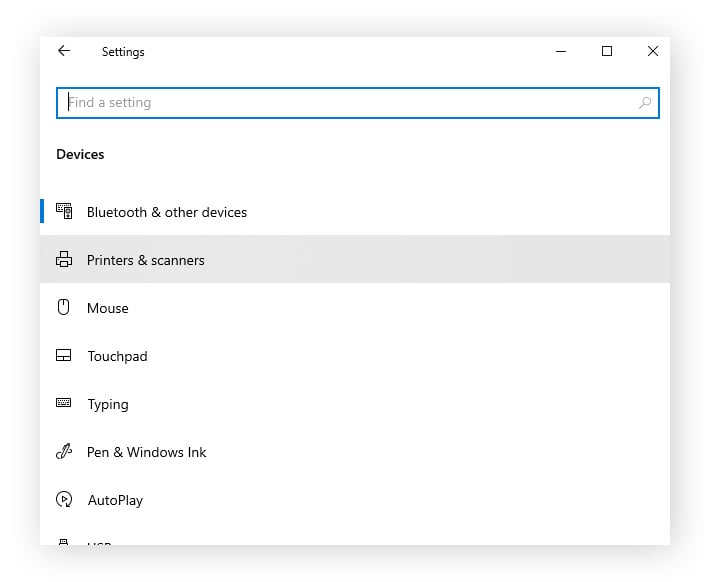Viewport: 710px width, 582px height.
Task: Navigate to Pen & Windows Ink
Action: [146, 452]
